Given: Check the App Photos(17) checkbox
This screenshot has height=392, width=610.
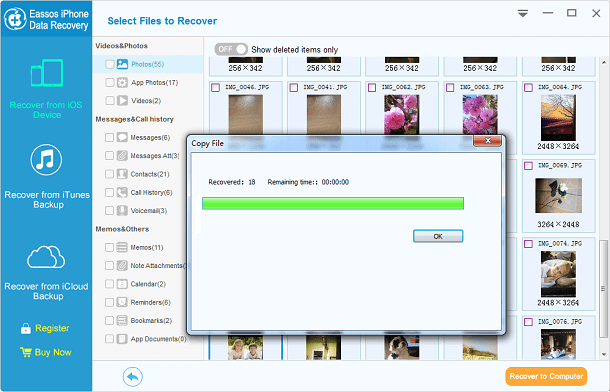Looking at the screenshot, I should (x=110, y=82).
